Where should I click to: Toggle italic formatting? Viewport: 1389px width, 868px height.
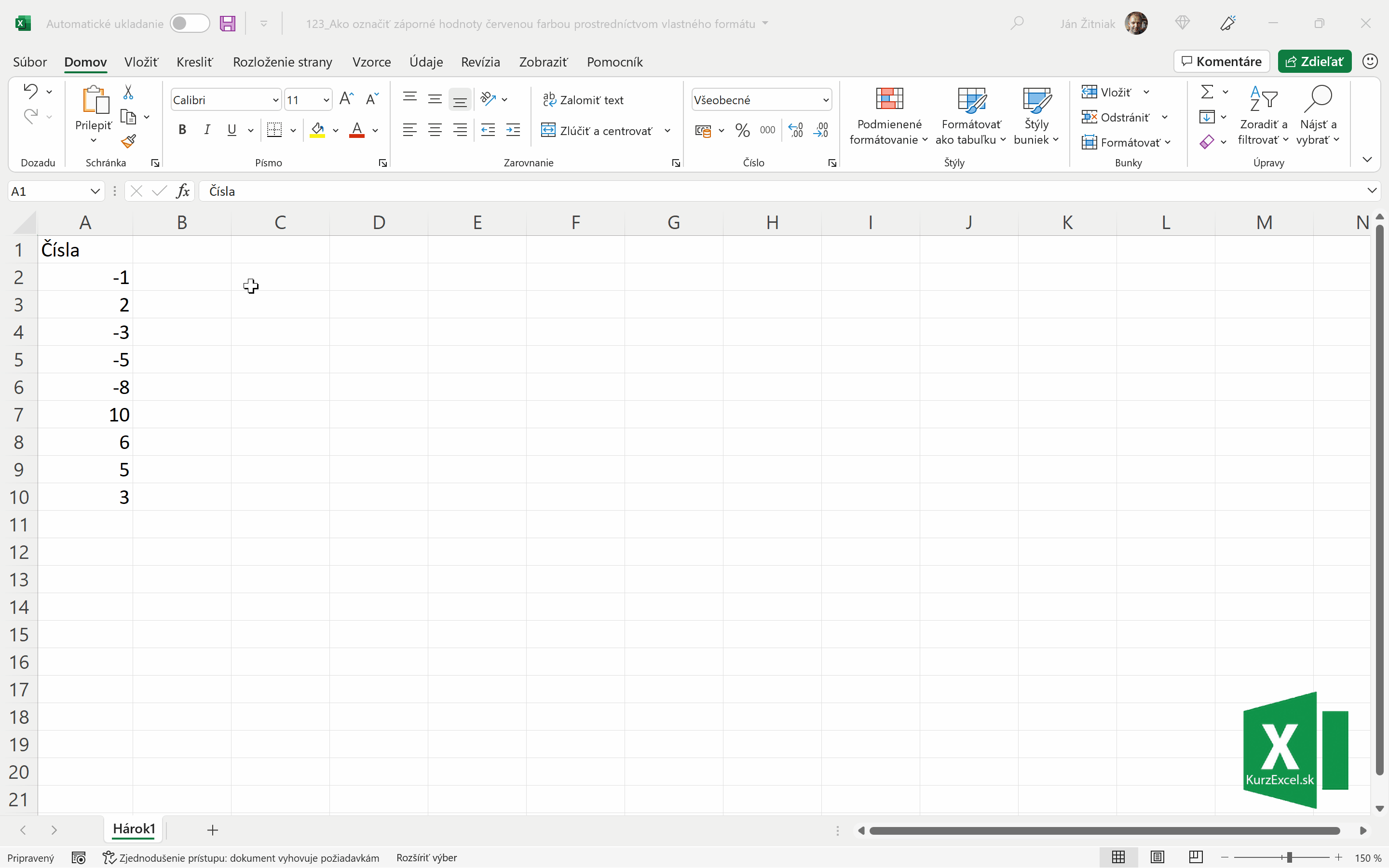[207, 130]
